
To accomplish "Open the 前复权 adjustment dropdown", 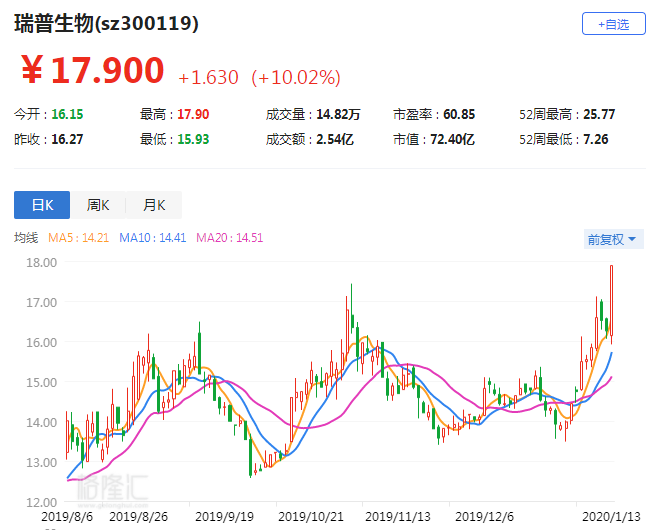I will pos(614,240).
